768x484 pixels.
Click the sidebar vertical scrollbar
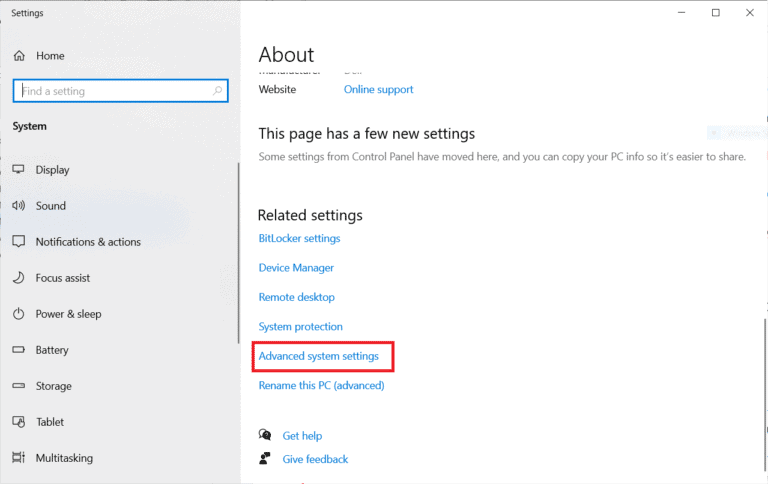click(239, 253)
